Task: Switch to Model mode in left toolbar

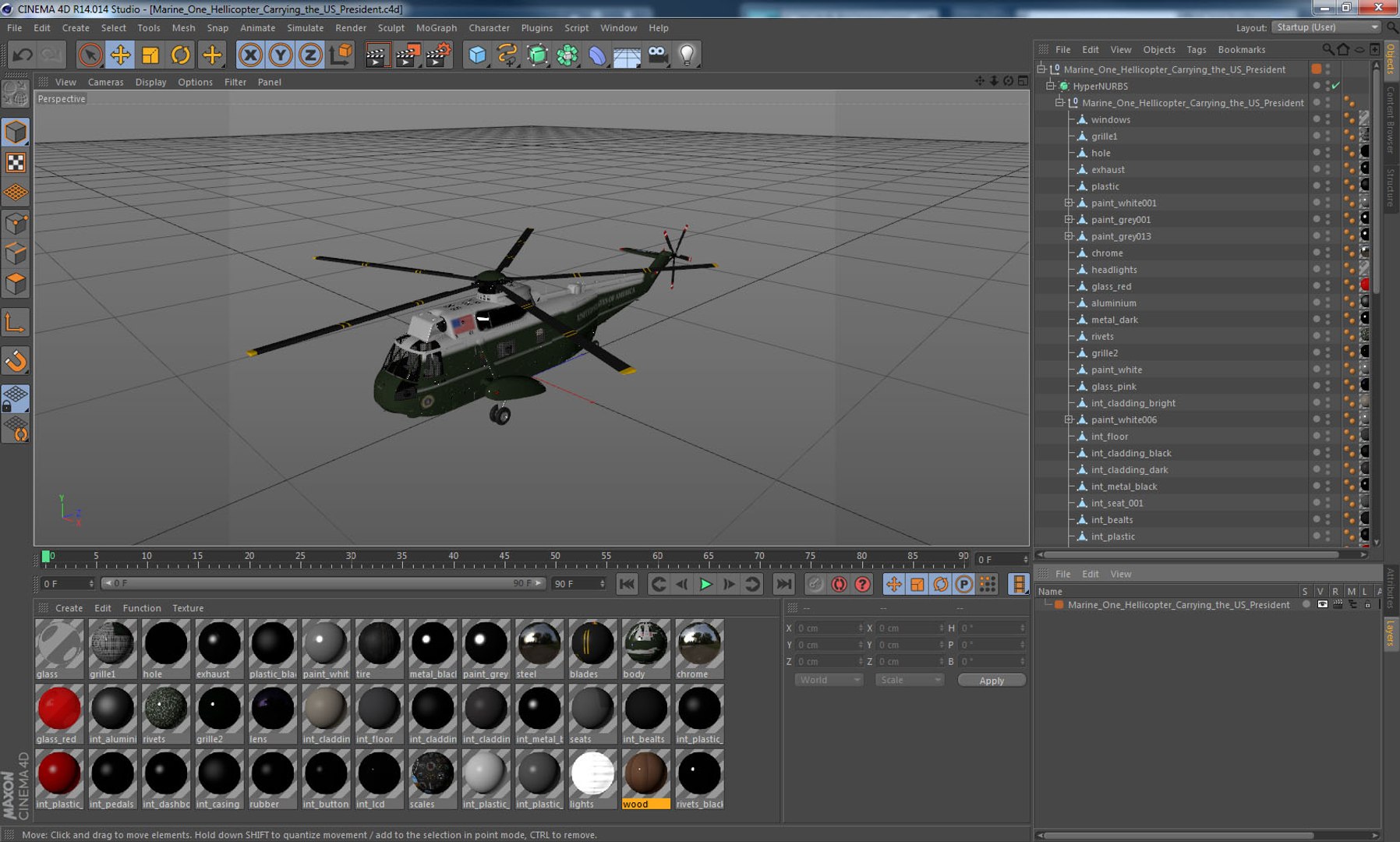Action: (16, 132)
